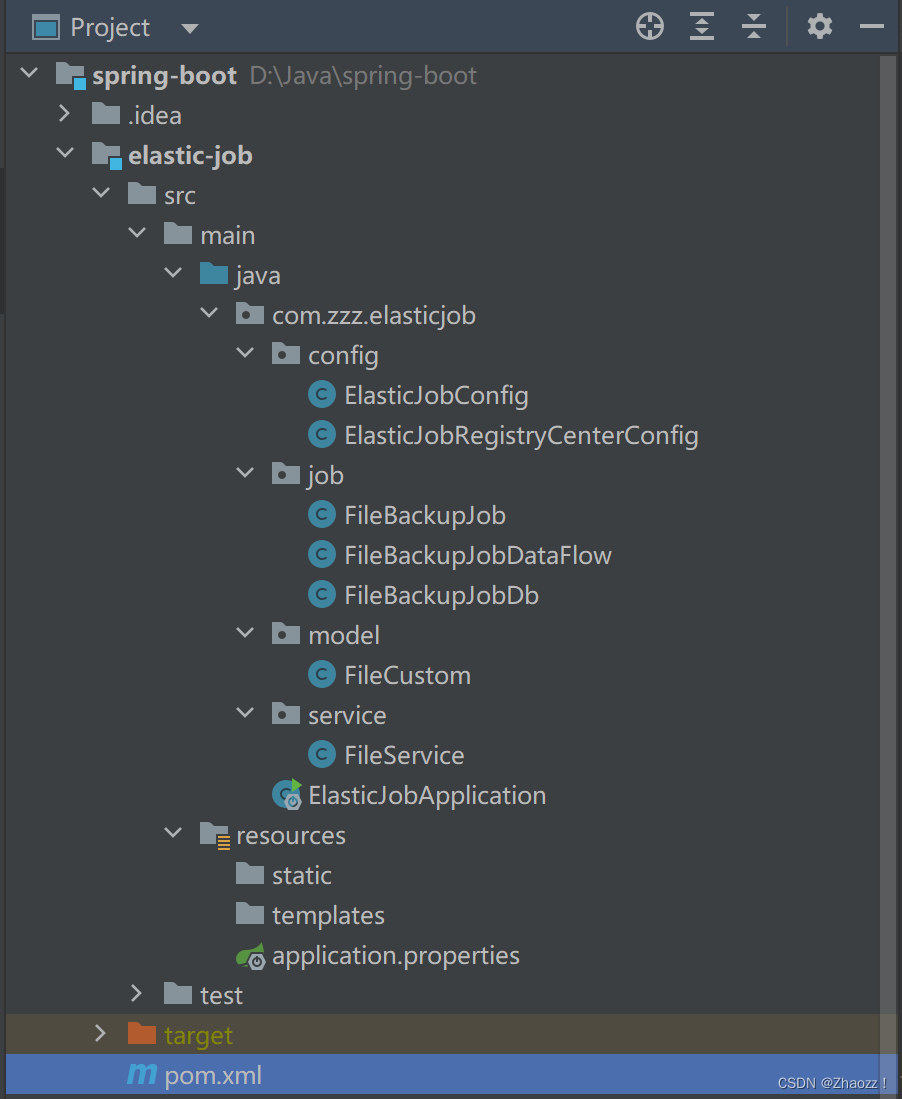The width and height of the screenshot is (902, 1099).
Task: Click the Collapse All toolbar icon
Action: 753,27
